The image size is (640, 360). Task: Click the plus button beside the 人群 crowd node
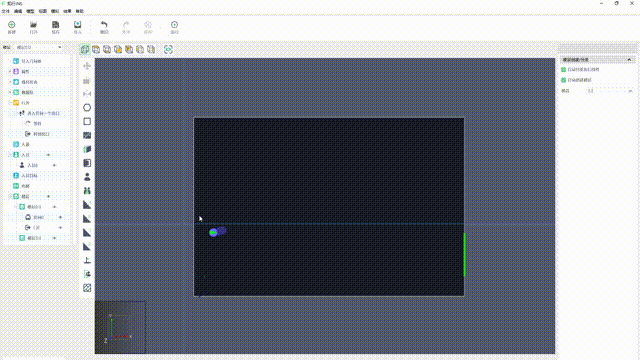tap(48, 155)
